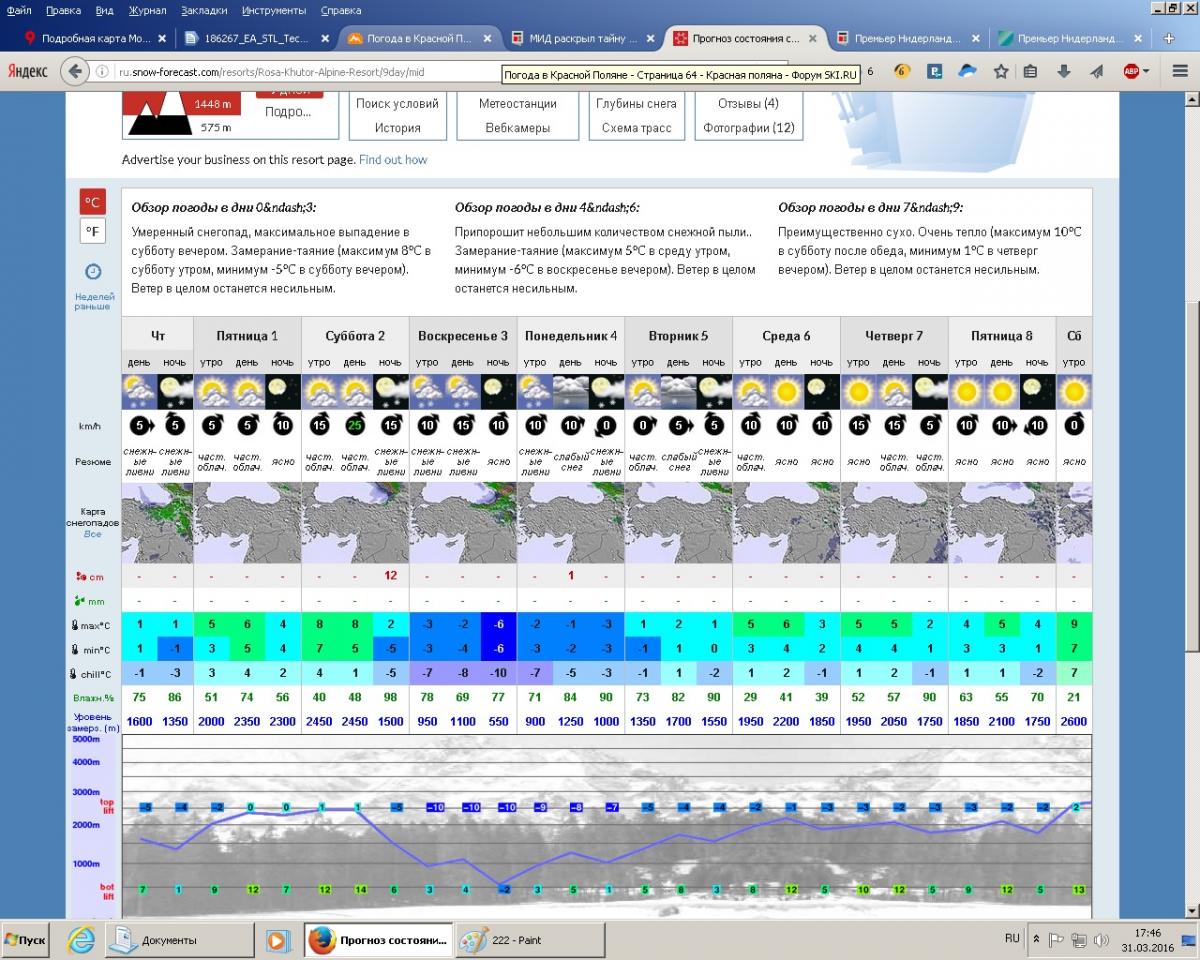Open the Правка menu
The width and height of the screenshot is (1200, 960).
pyautogui.click(x=63, y=10)
